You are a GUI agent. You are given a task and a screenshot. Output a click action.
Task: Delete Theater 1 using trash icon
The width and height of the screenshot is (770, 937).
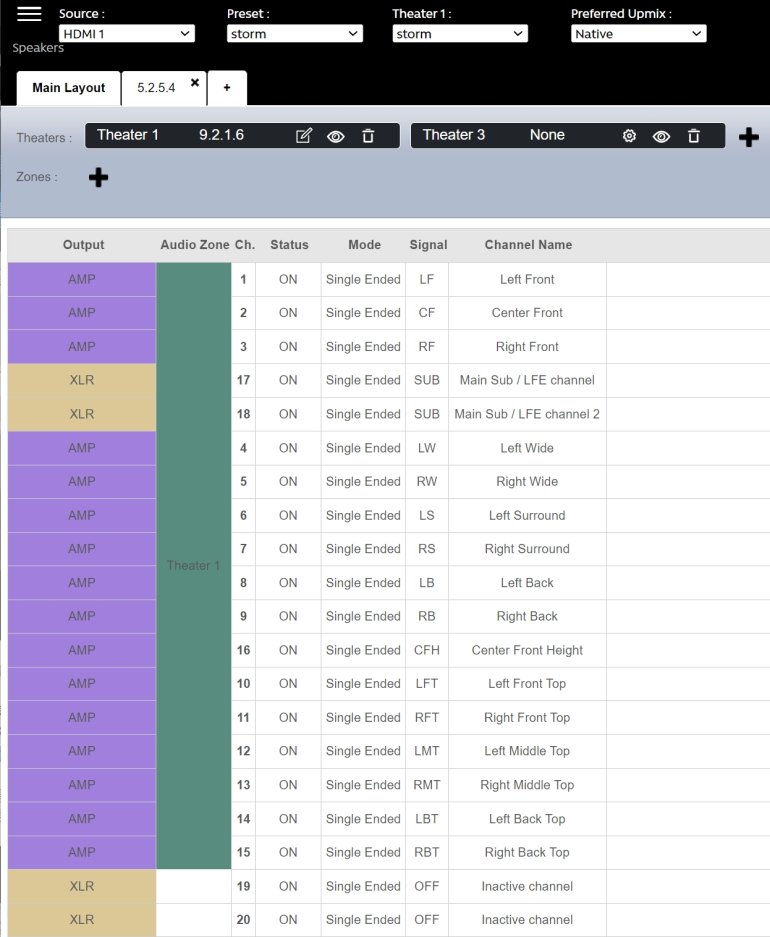tap(368, 136)
